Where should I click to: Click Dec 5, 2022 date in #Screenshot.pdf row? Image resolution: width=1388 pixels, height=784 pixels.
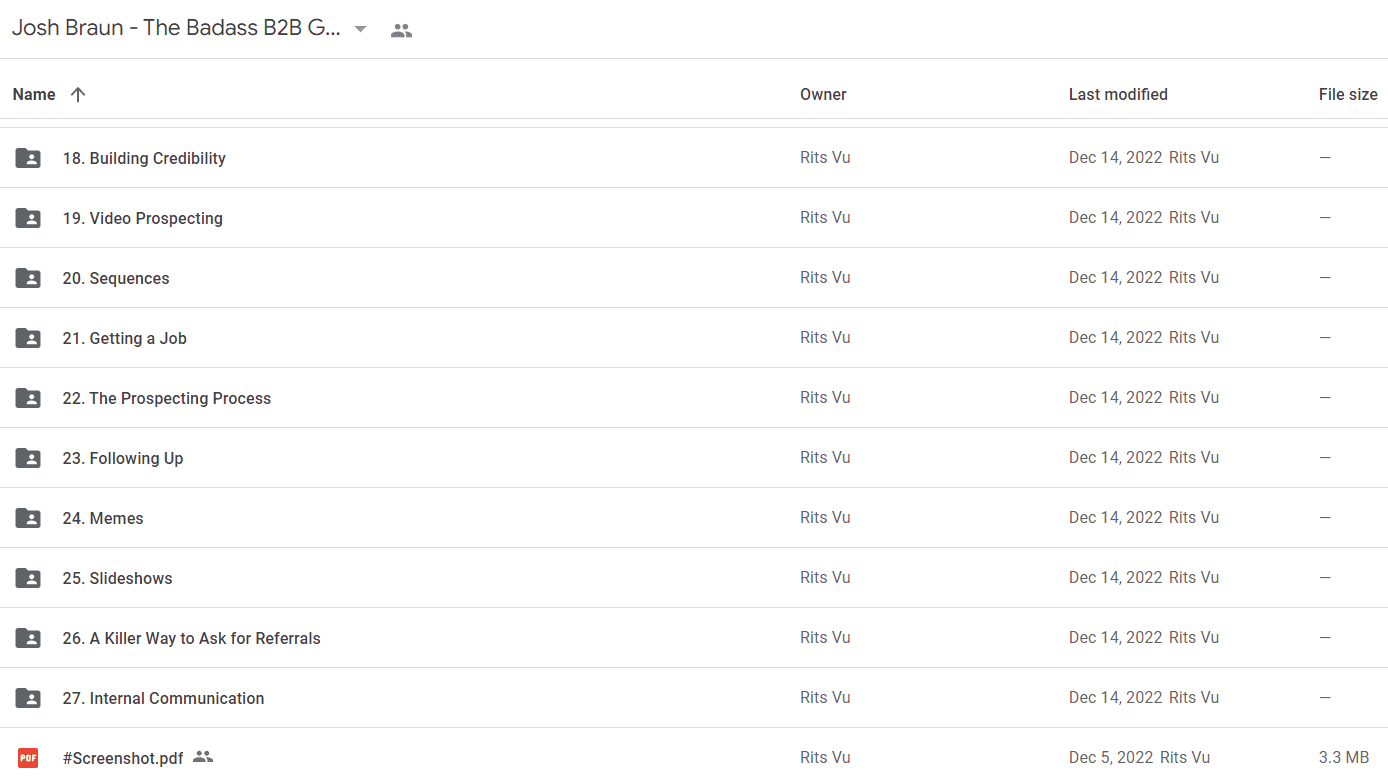point(1111,757)
